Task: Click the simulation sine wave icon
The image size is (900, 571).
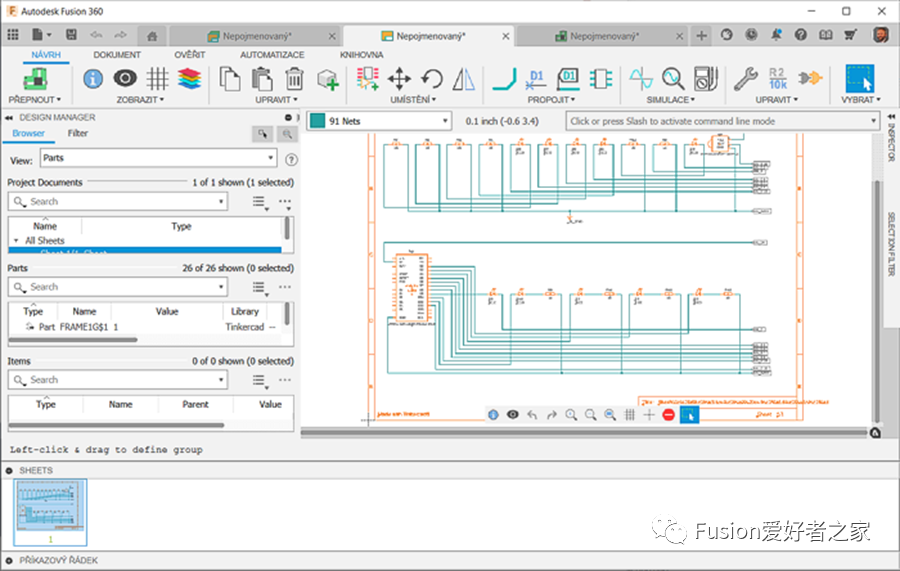Action: point(640,79)
